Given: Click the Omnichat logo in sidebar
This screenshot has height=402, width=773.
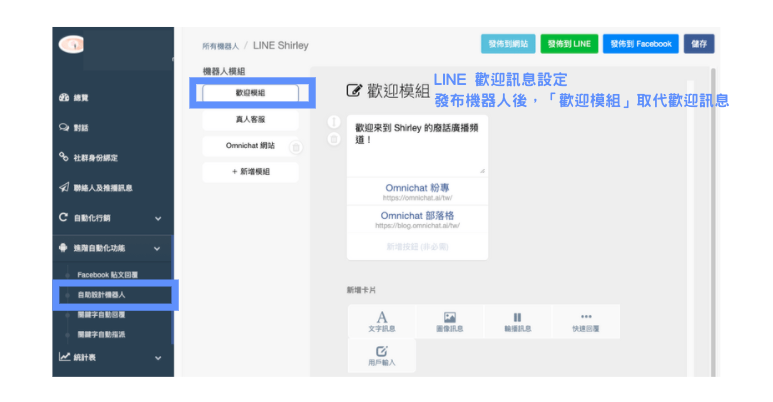Looking at the screenshot, I should point(72,45).
